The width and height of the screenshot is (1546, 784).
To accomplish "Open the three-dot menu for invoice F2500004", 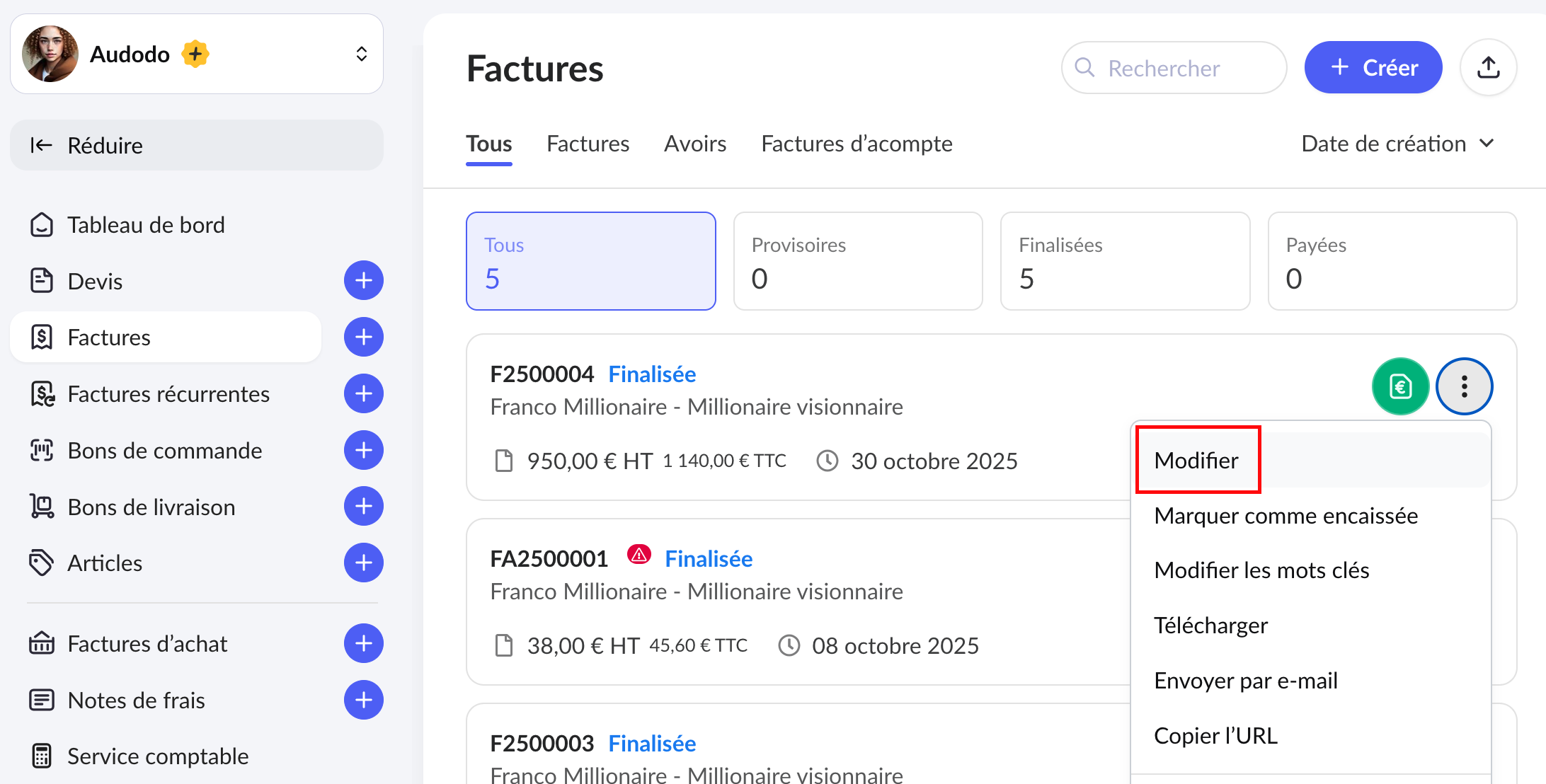I will [1464, 386].
